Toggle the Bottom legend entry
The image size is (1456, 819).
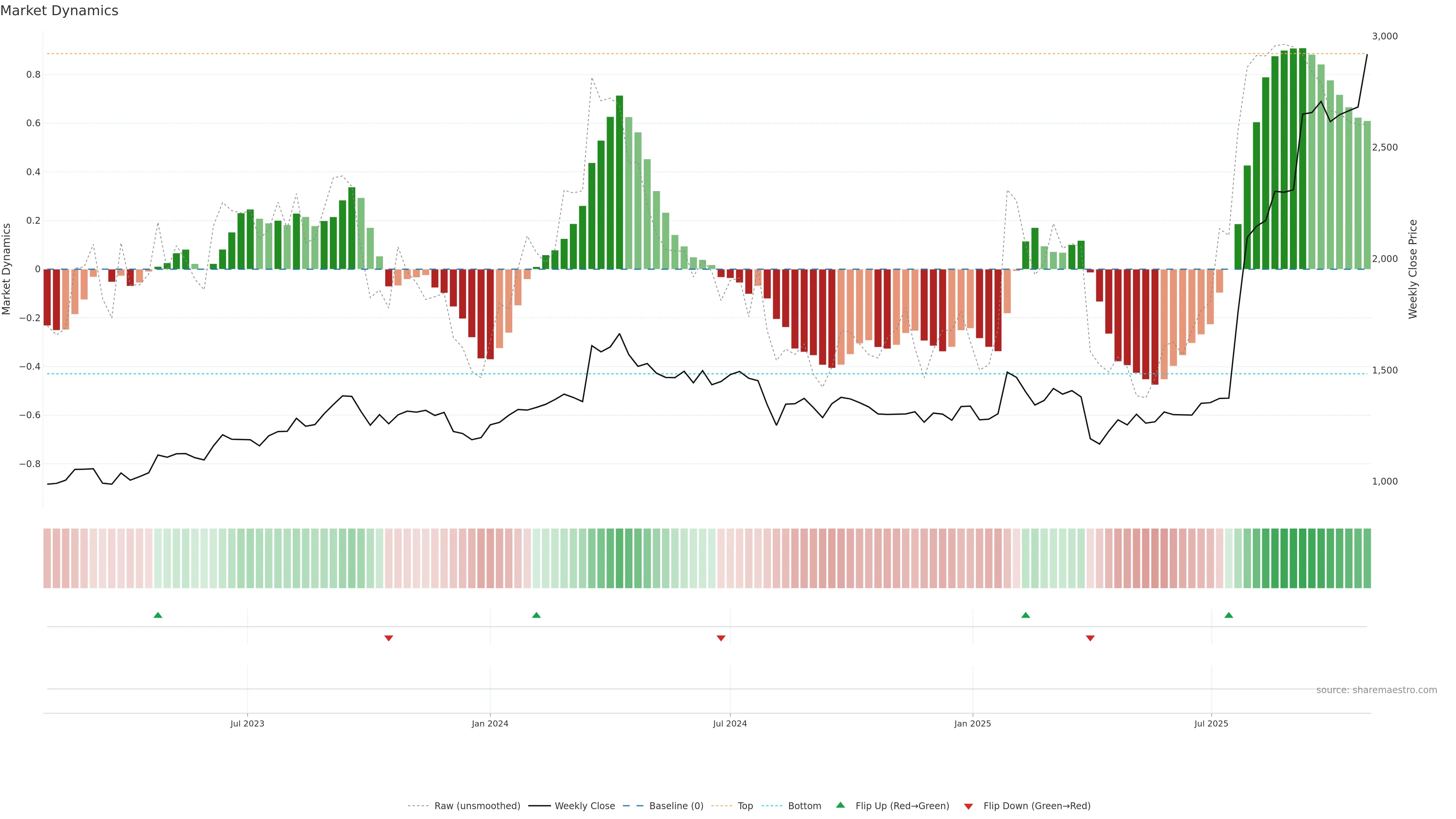coord(804,806)
